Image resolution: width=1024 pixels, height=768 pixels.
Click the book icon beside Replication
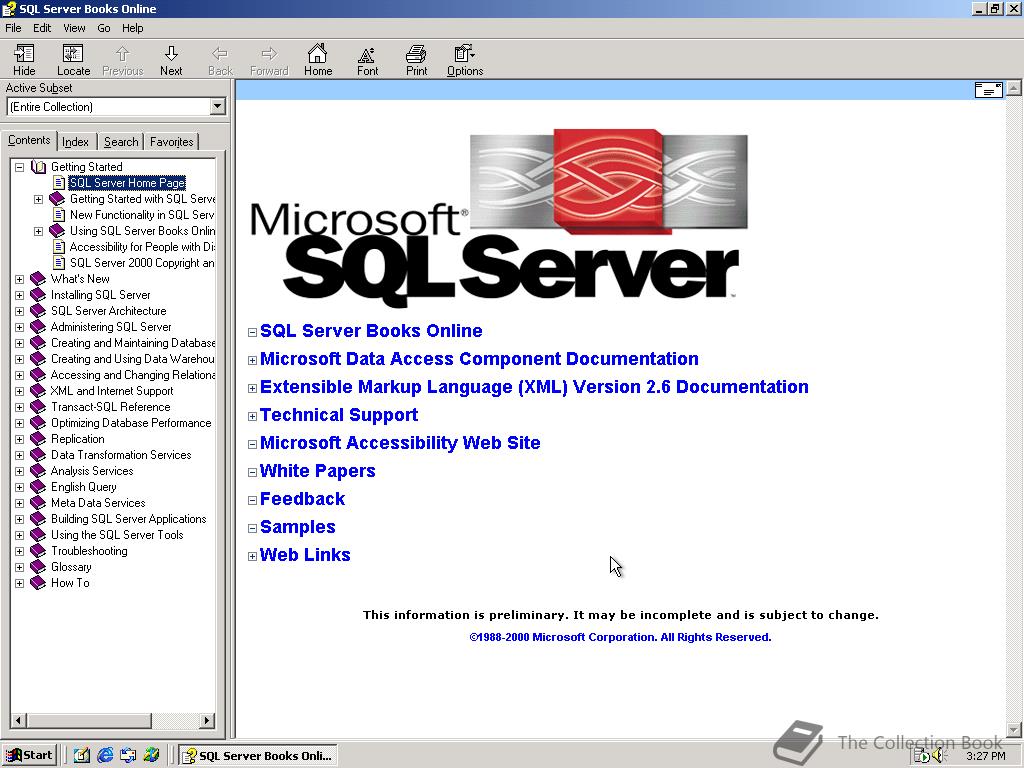click(39, 439)
